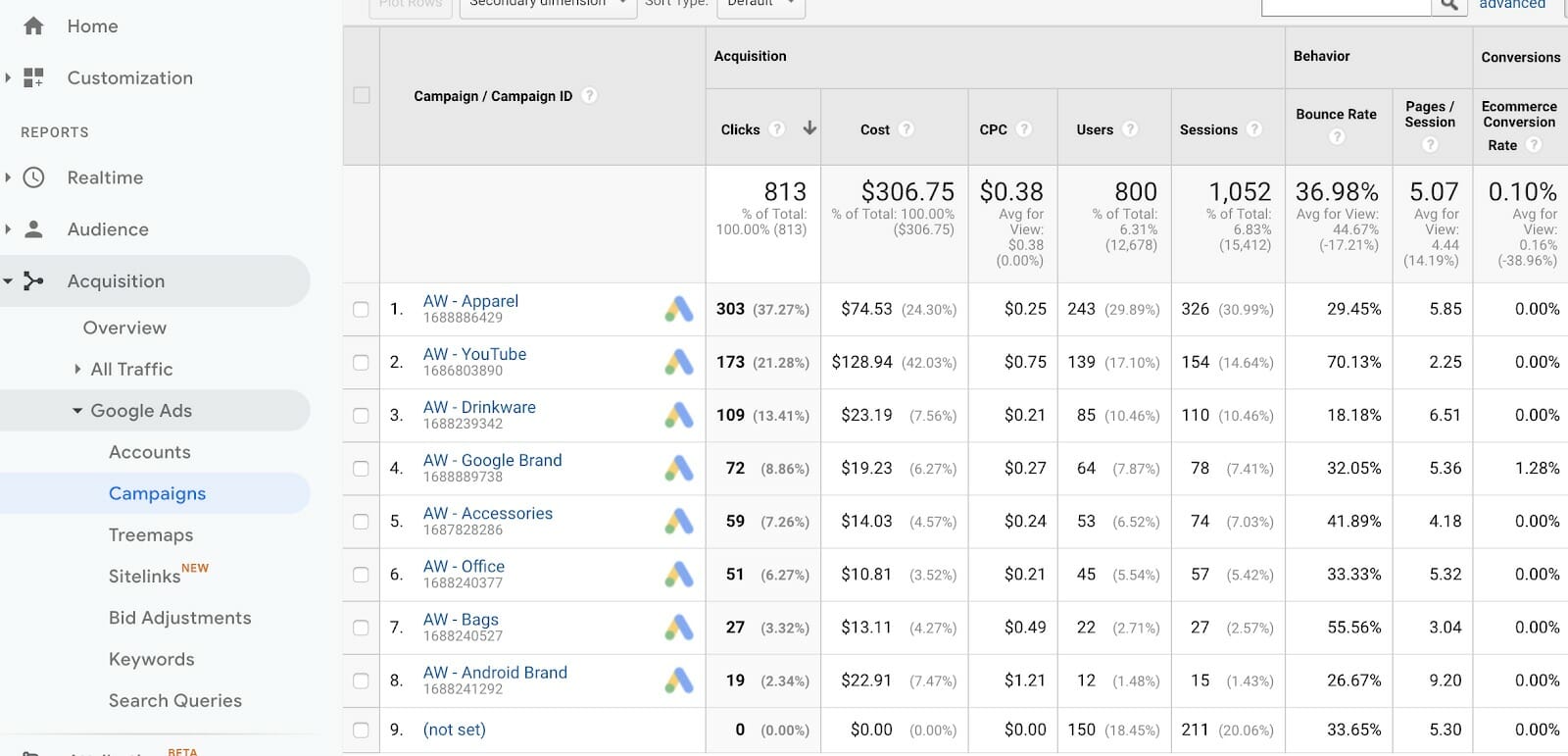Check the box for AW - Drinkware row

tap(362, 415)
